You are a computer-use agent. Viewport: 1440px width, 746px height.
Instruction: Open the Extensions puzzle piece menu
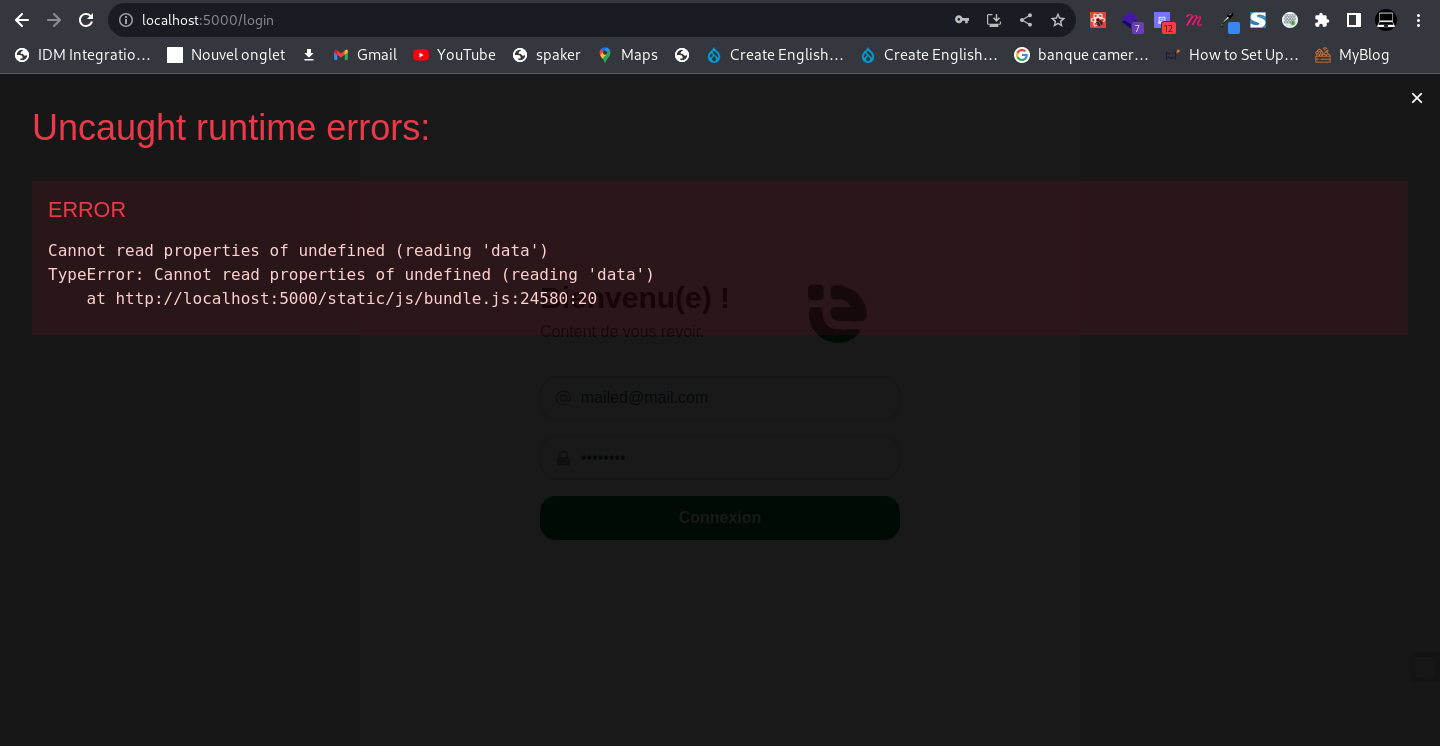pos(1322,20)
